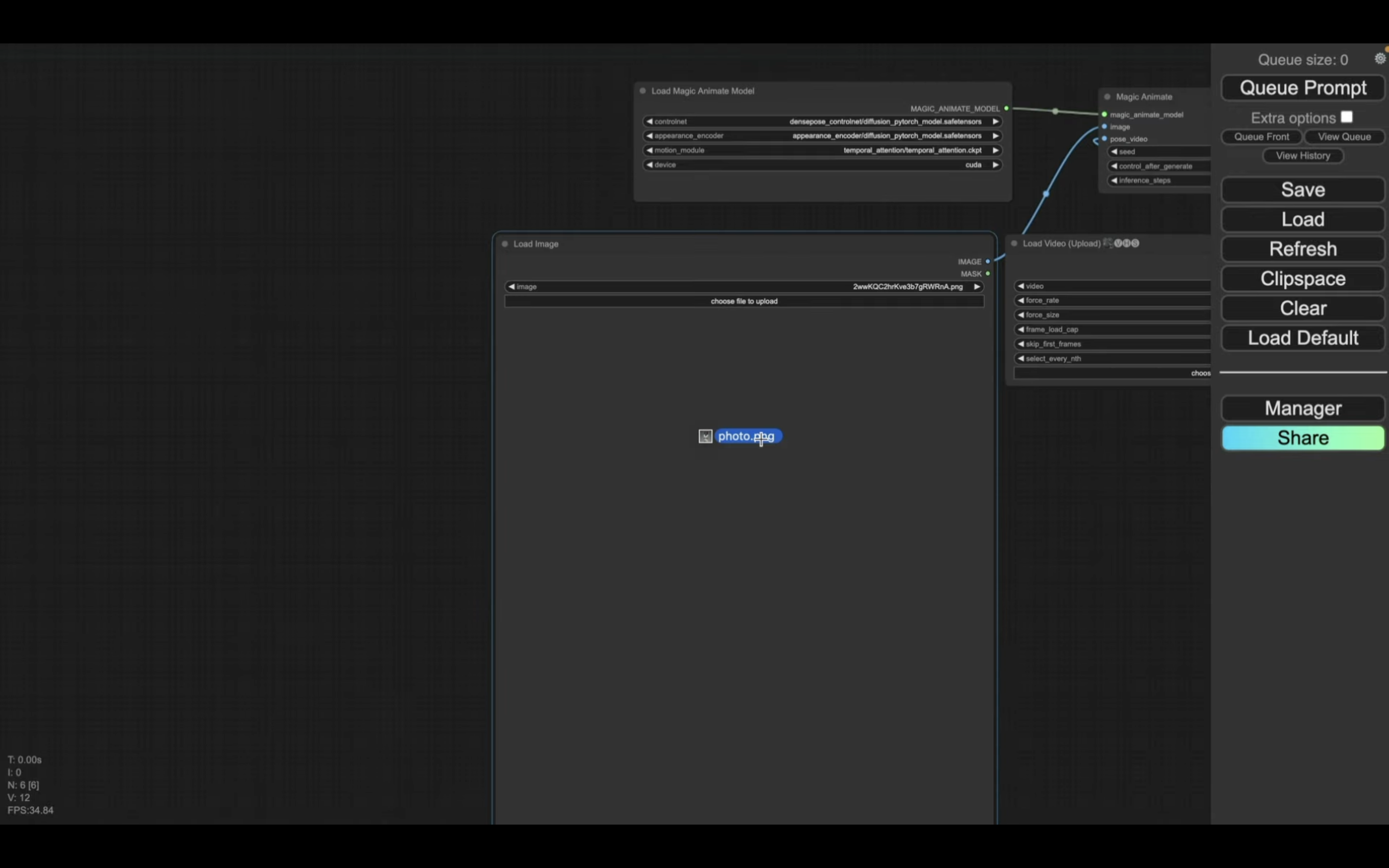The image size is (1389, 868).
Task: Open the controlnet model dropdown value
Action: [885, 121]
